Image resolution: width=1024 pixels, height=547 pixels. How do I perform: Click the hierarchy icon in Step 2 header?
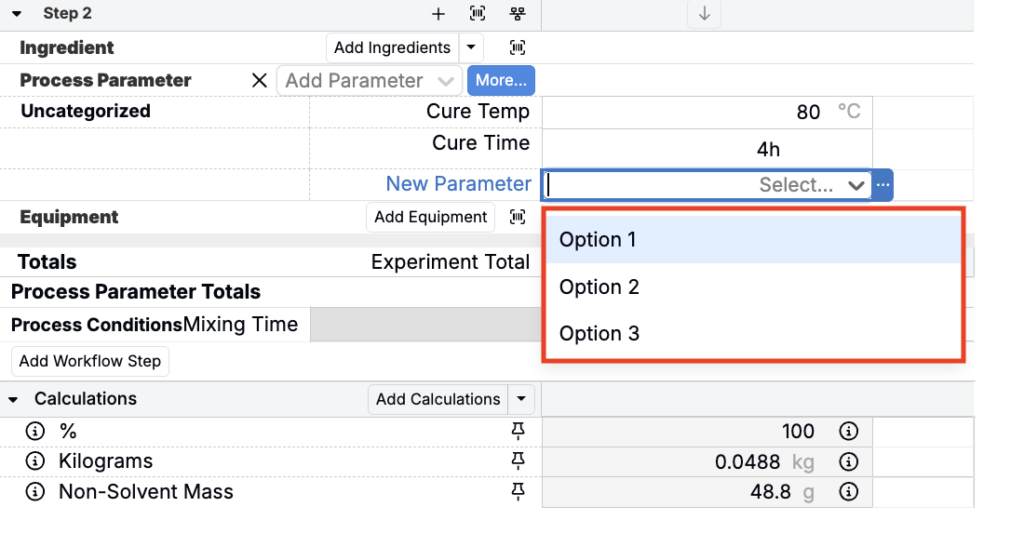coord(517,14)
